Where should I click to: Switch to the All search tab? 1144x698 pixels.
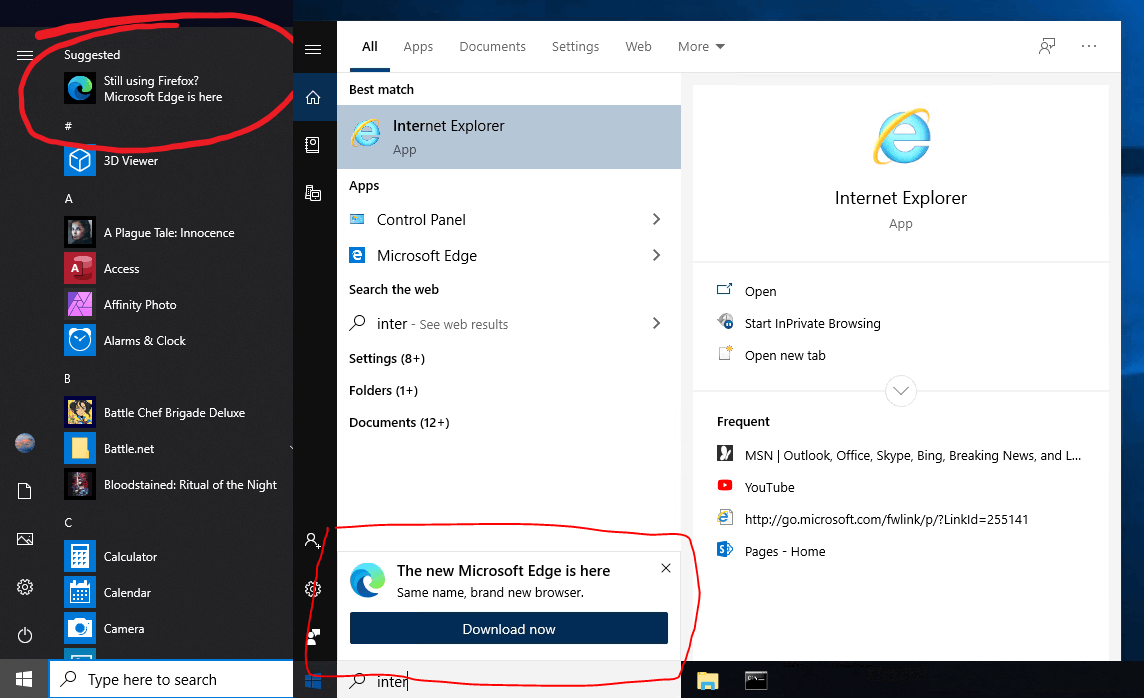pyautogui.click(x=370, y=47)
